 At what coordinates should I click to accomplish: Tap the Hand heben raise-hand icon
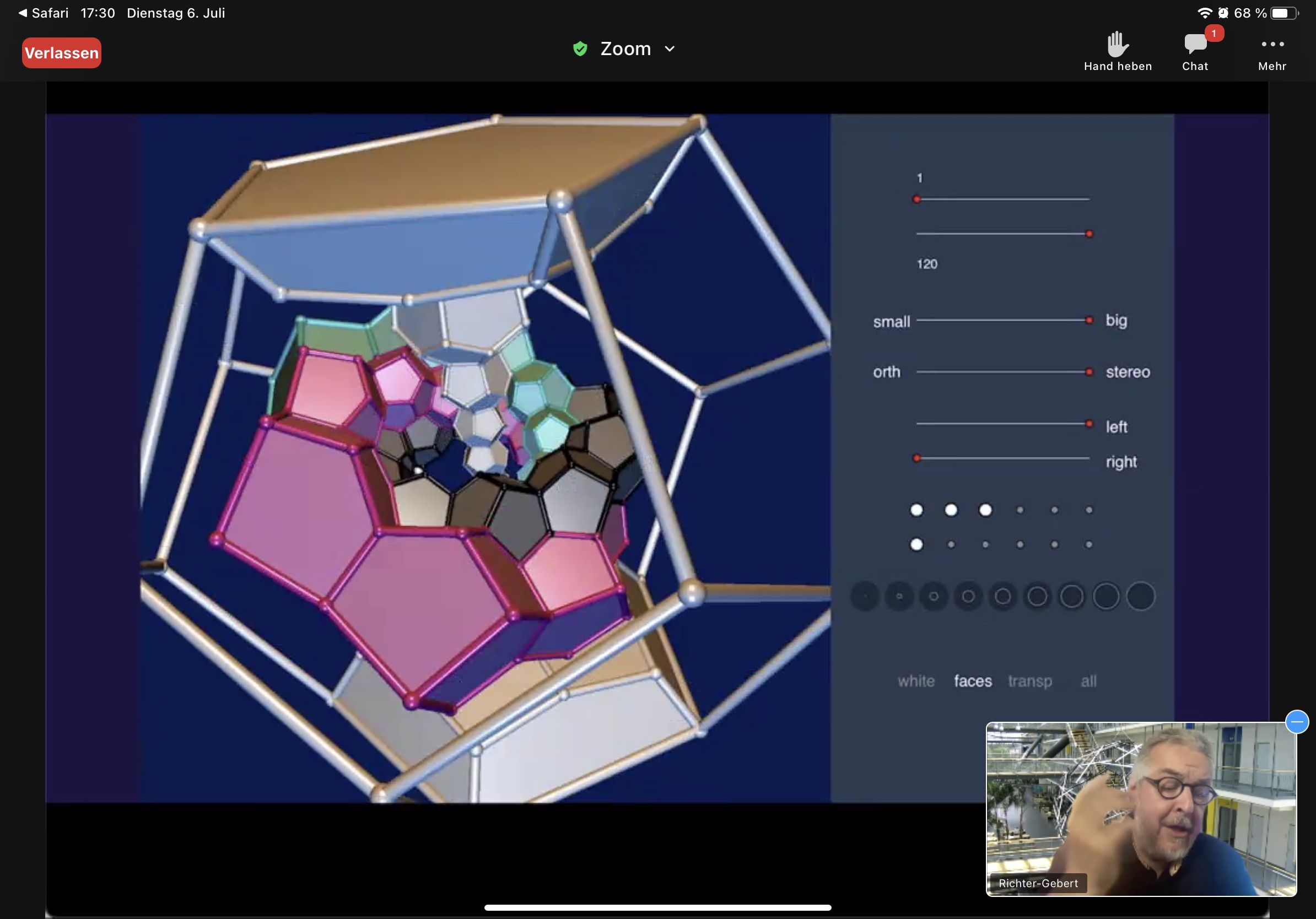[1117, 45]
